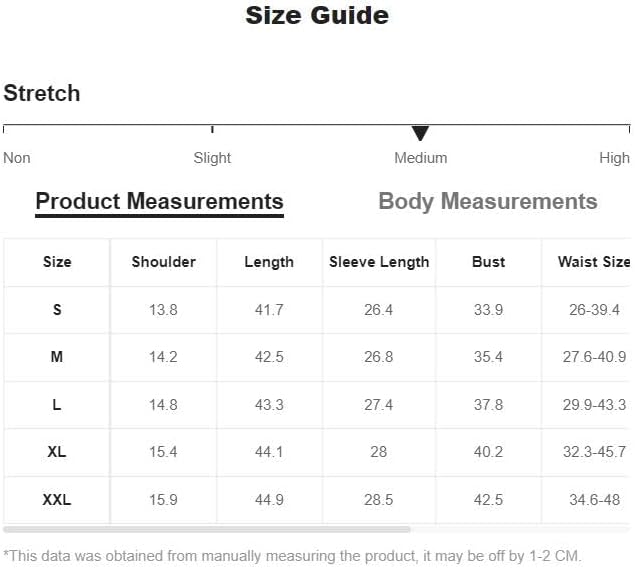Click the L row bust value 37.8

point(488,405)
